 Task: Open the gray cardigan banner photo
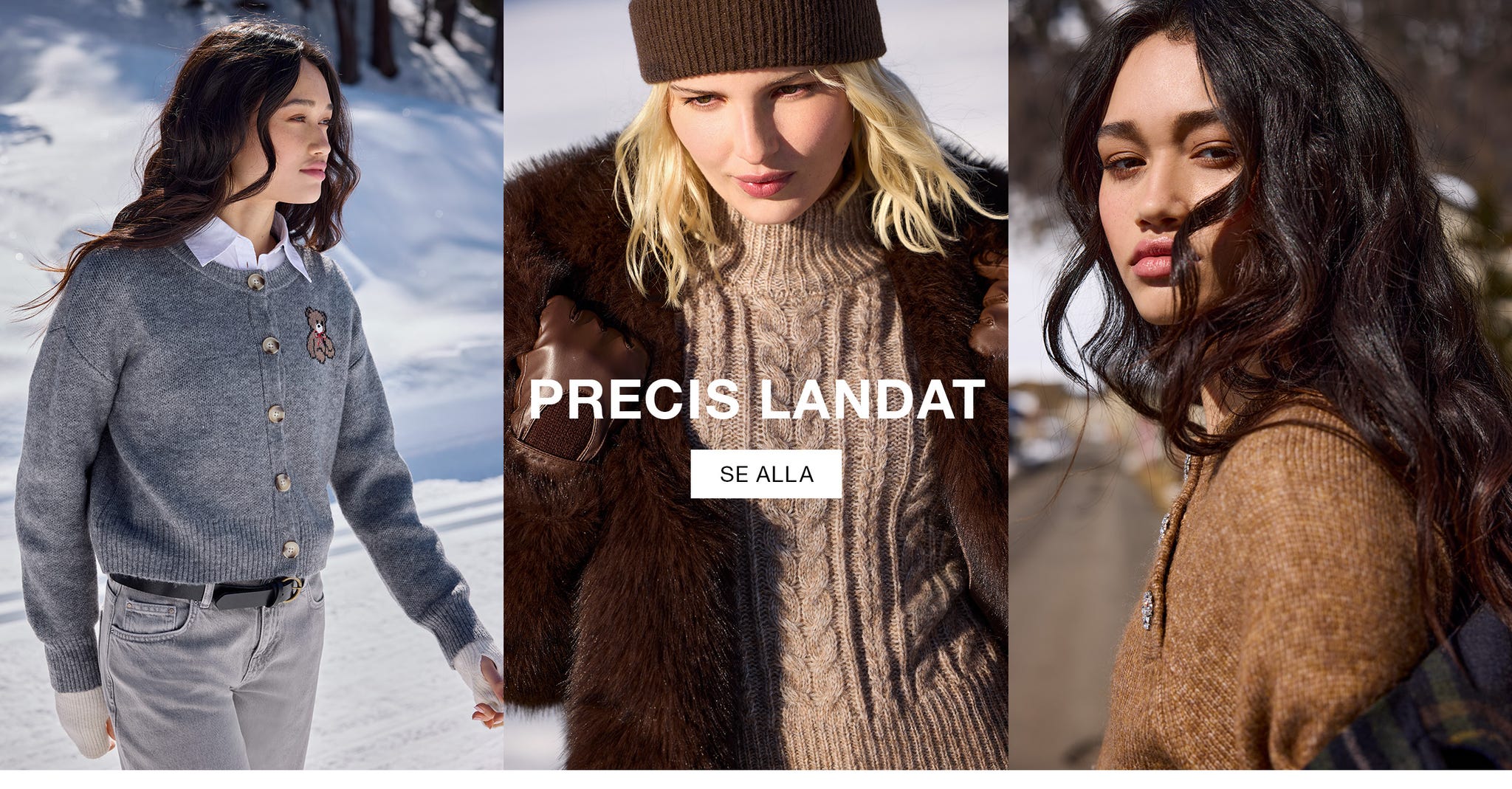(x=252, y=385)
